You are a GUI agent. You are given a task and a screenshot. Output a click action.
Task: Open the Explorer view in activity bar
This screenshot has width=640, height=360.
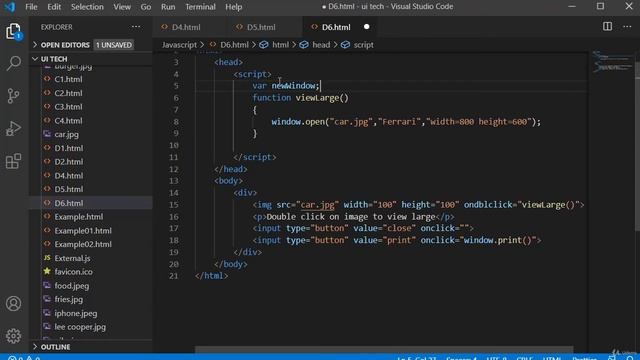point(13,31)
